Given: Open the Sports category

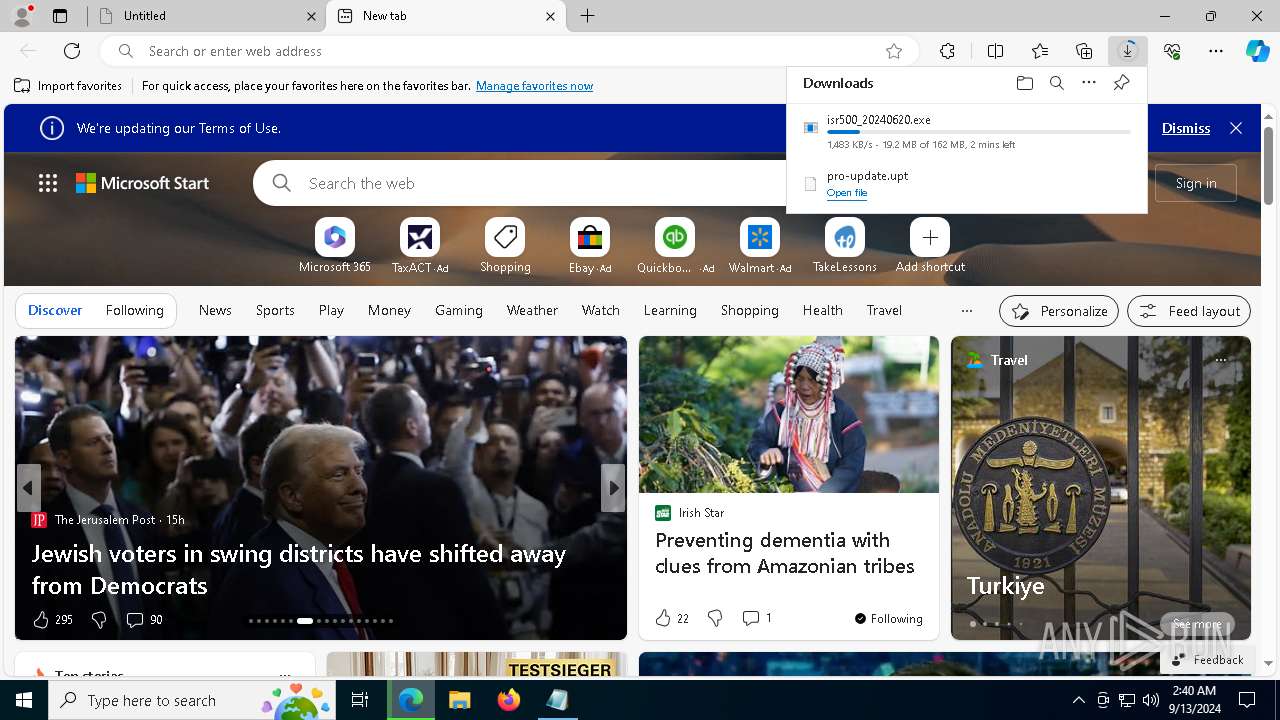Looking at the screenshot, I should tap(275, 311).
